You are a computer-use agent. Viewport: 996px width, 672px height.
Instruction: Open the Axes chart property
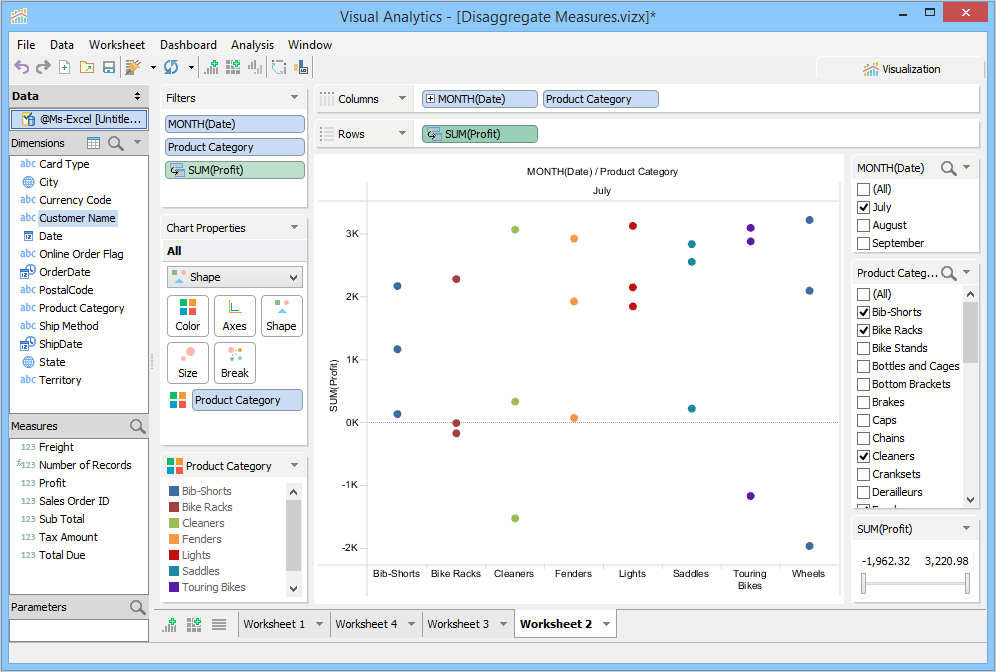pos(234,316)
